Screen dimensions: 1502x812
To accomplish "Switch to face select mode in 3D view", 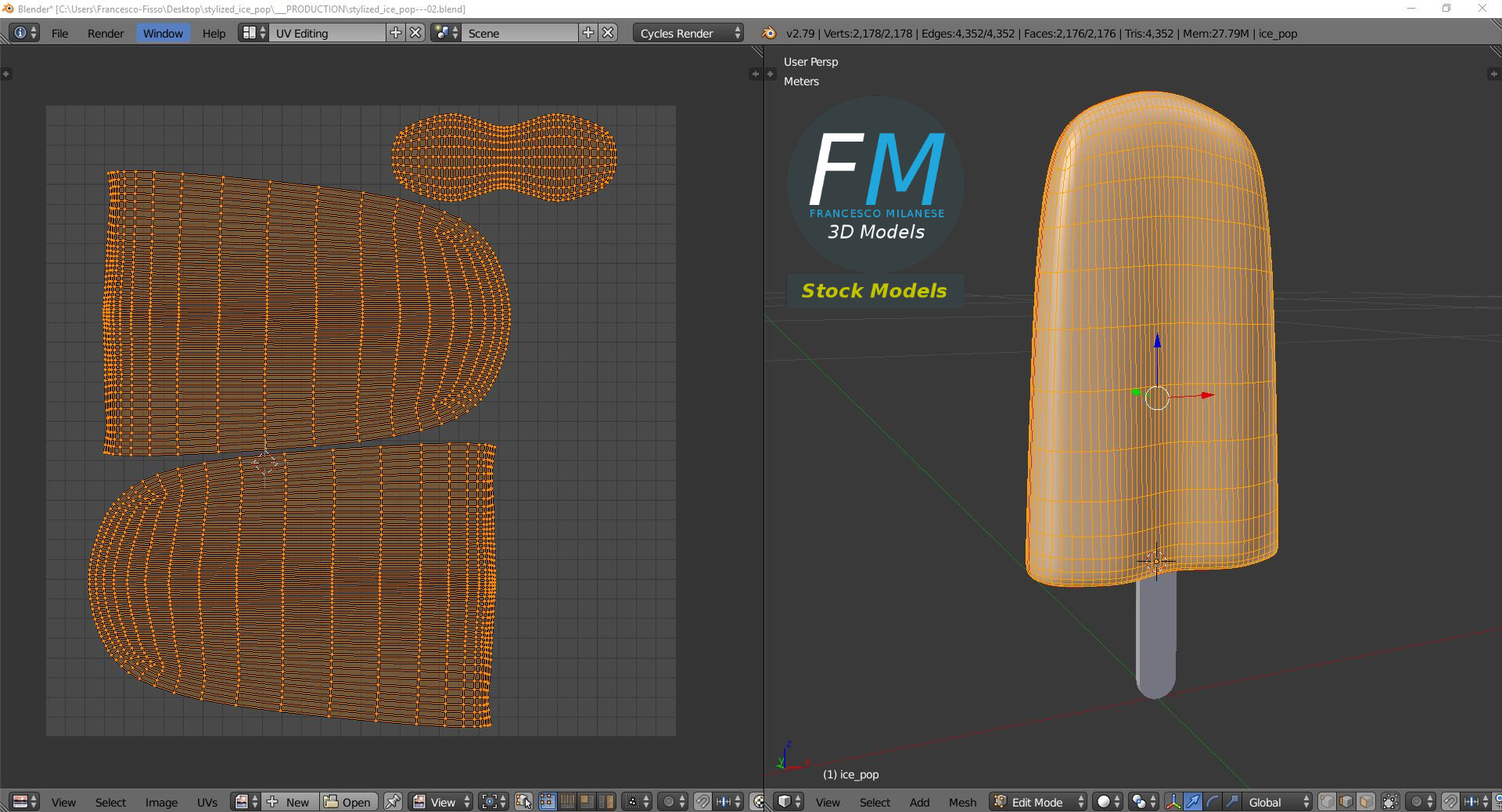I will pos(1366,802).
